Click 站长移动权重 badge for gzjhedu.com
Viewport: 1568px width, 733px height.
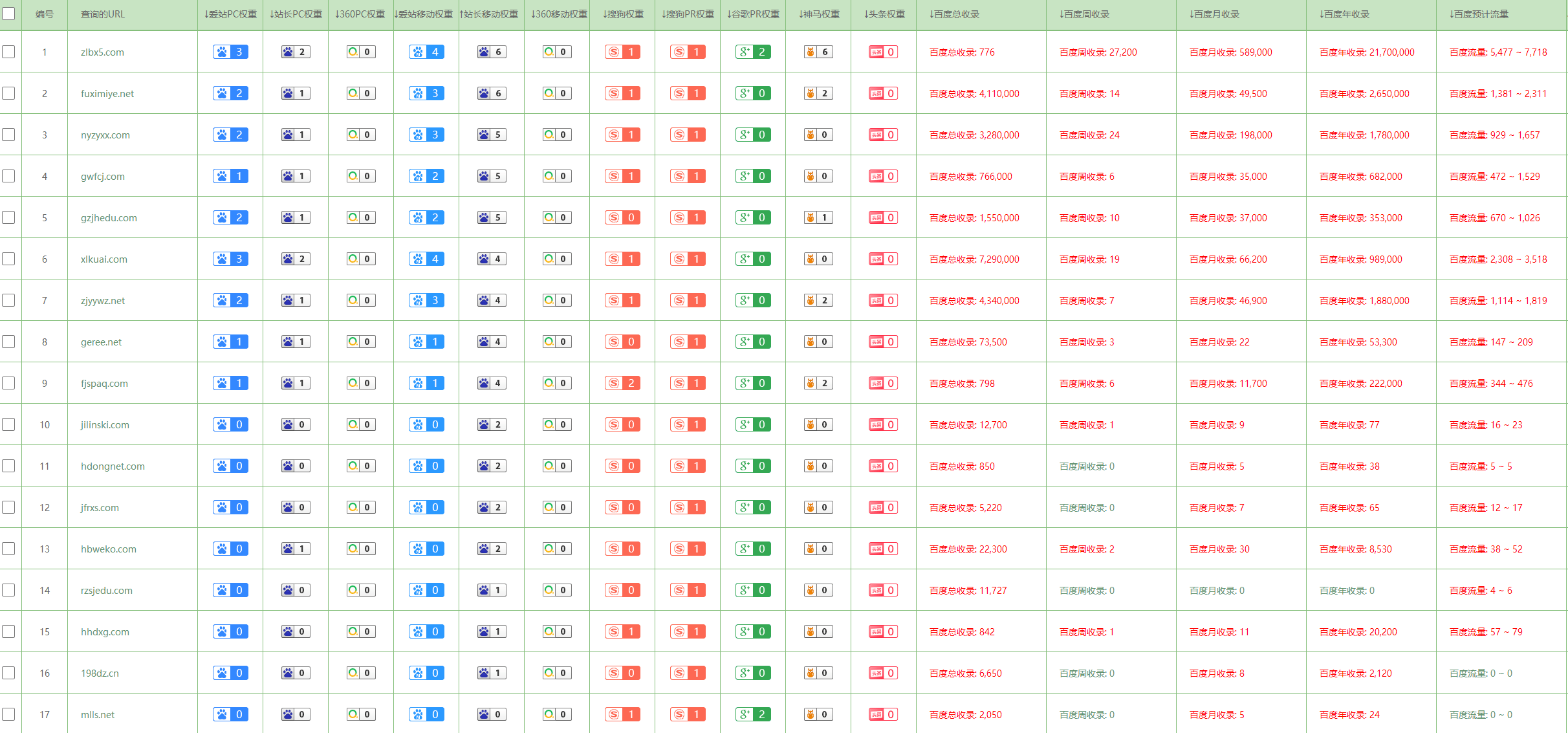click(x=492, y=217)
